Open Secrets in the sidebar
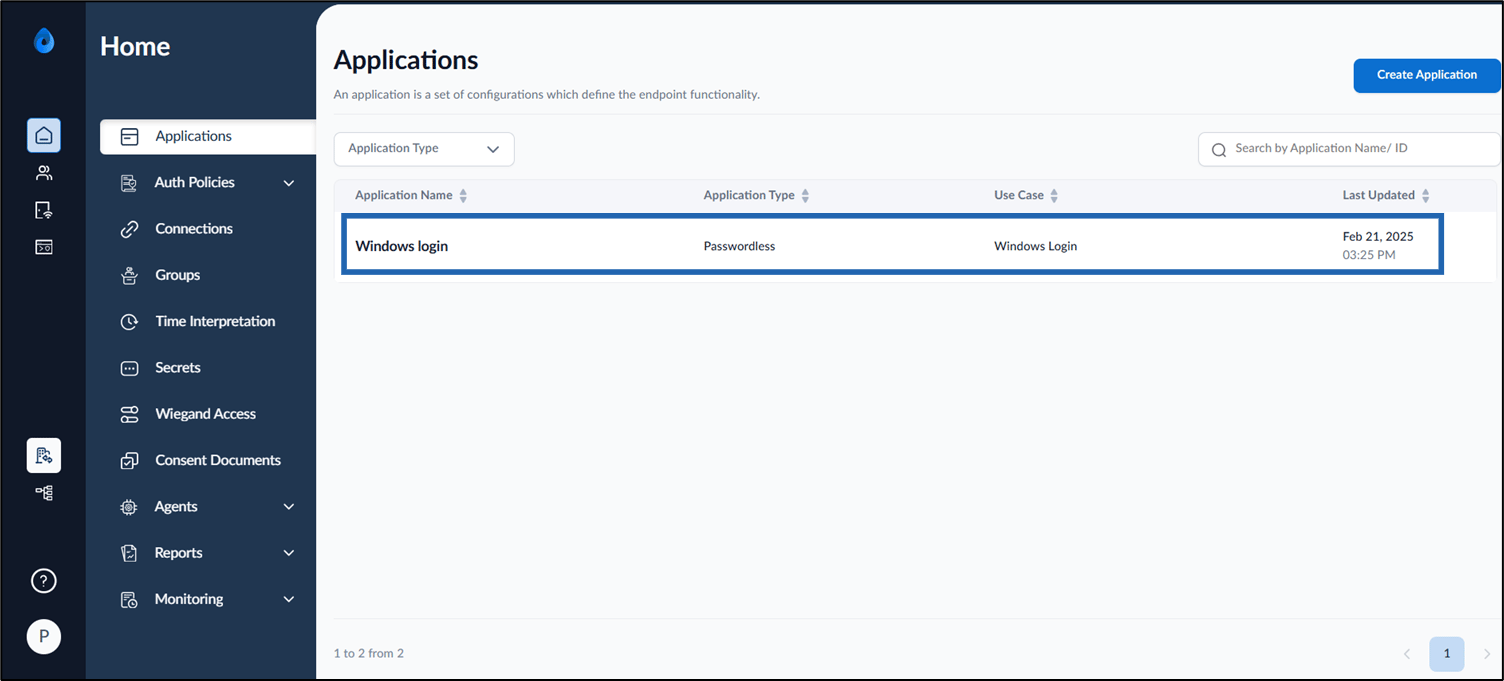This screenshot has height=681, width=1504. click(x=178, y=368)
